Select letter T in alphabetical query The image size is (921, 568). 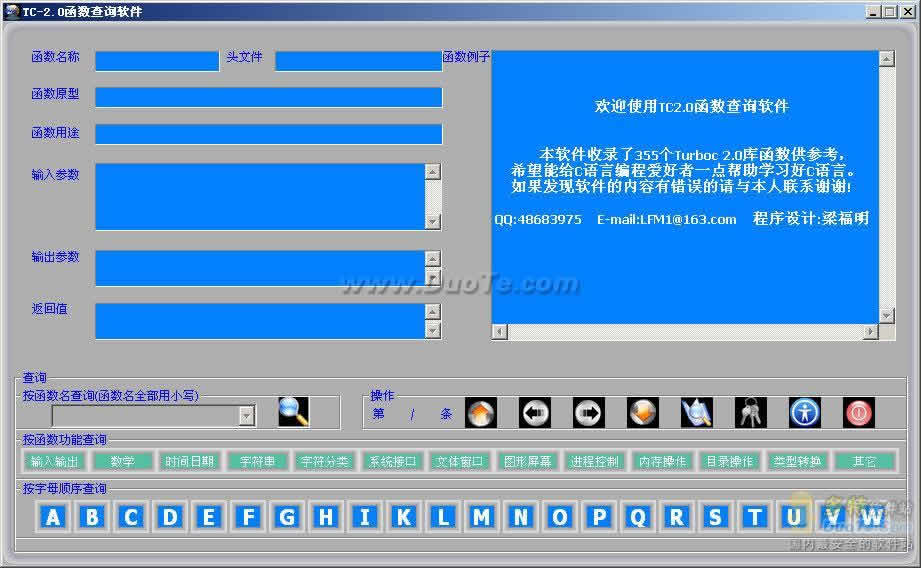click(754, 517)
